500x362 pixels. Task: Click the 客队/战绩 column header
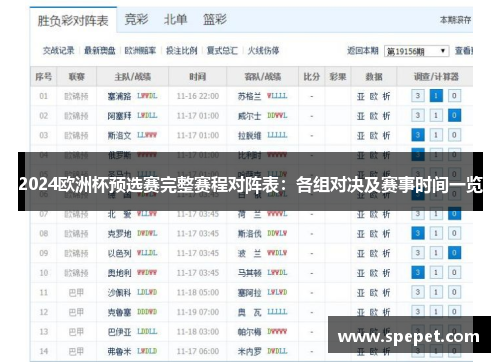263,77
